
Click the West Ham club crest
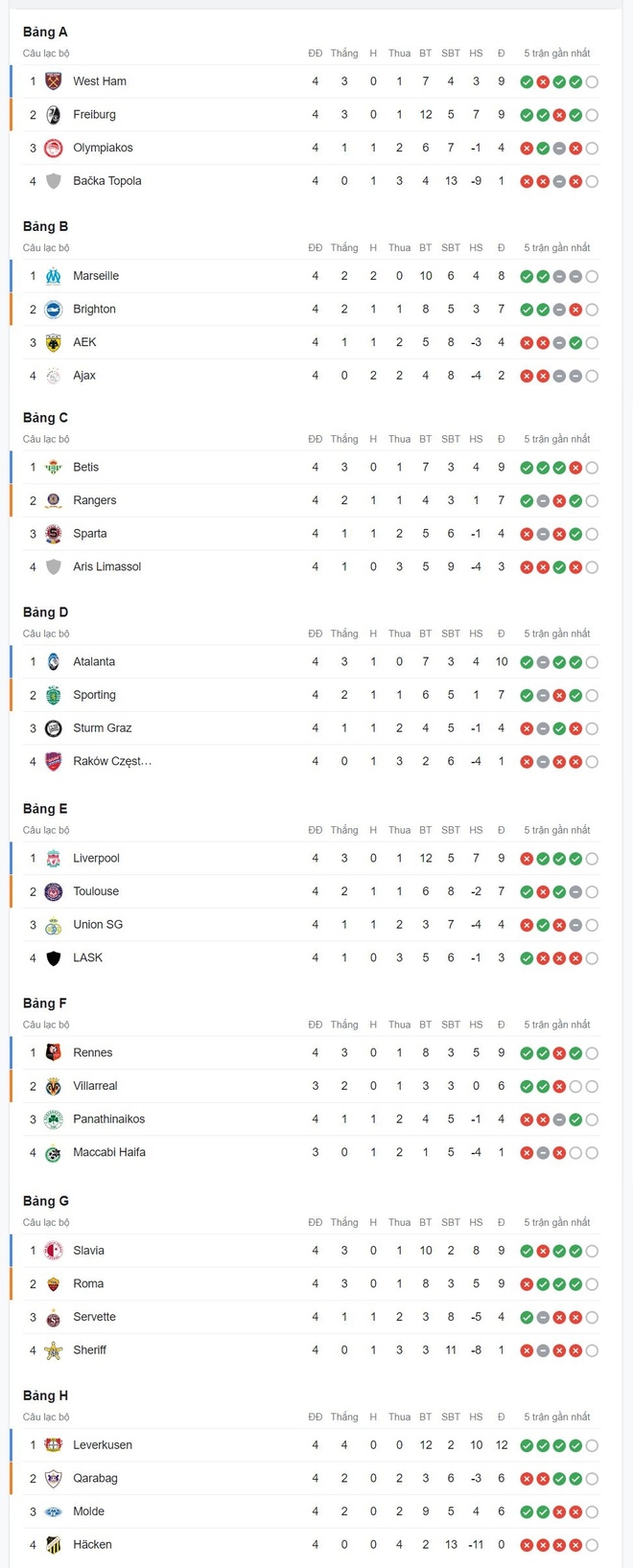pyautogui.click(x=54, y=81)
